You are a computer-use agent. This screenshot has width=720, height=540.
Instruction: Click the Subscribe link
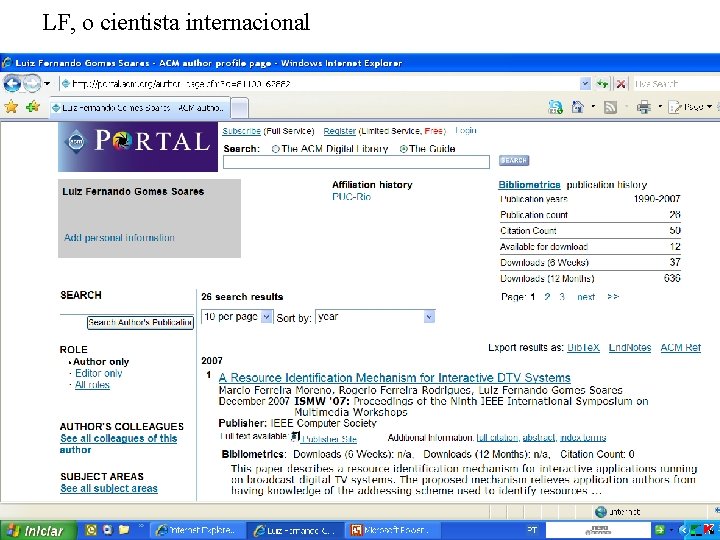[242, 131]
